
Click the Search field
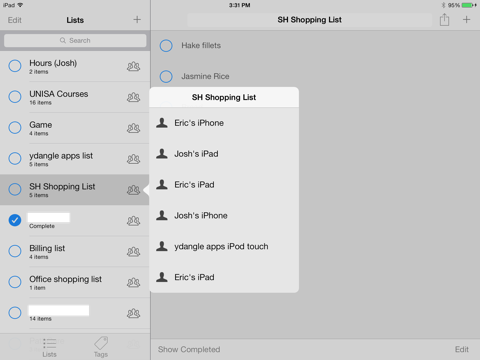click(75, 40)
